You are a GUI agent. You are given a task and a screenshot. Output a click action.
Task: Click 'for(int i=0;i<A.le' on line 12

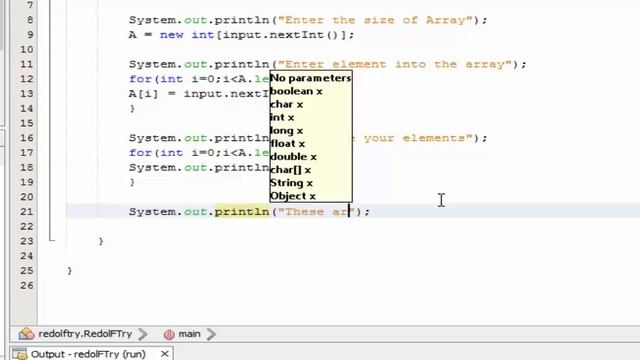tap(199, 79)
